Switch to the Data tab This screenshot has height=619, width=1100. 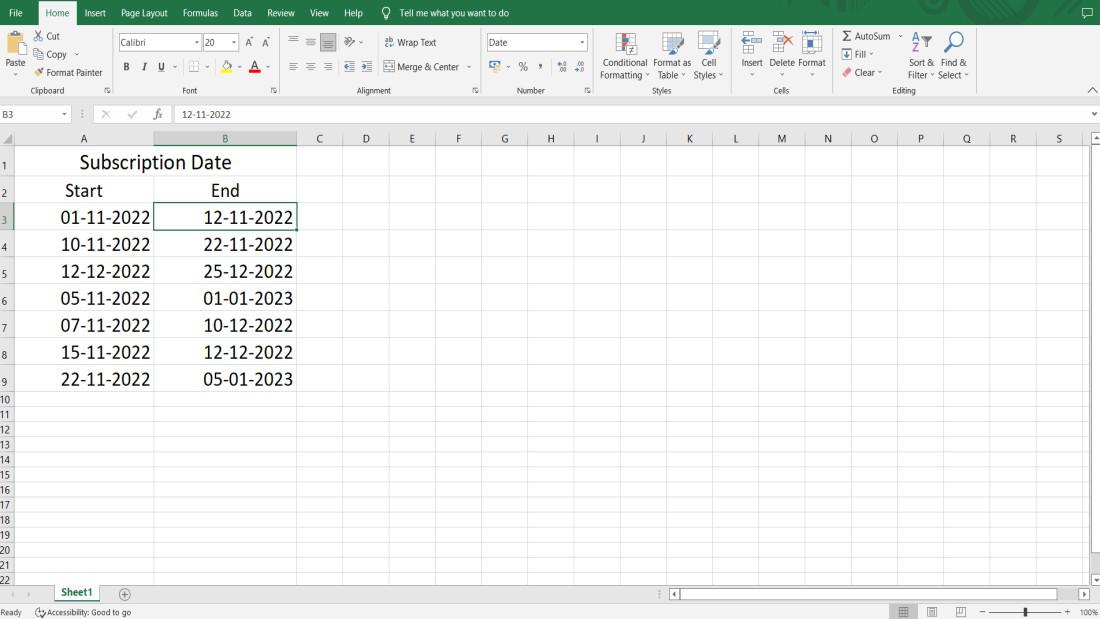pyautogui.click(x=242, y=13)
